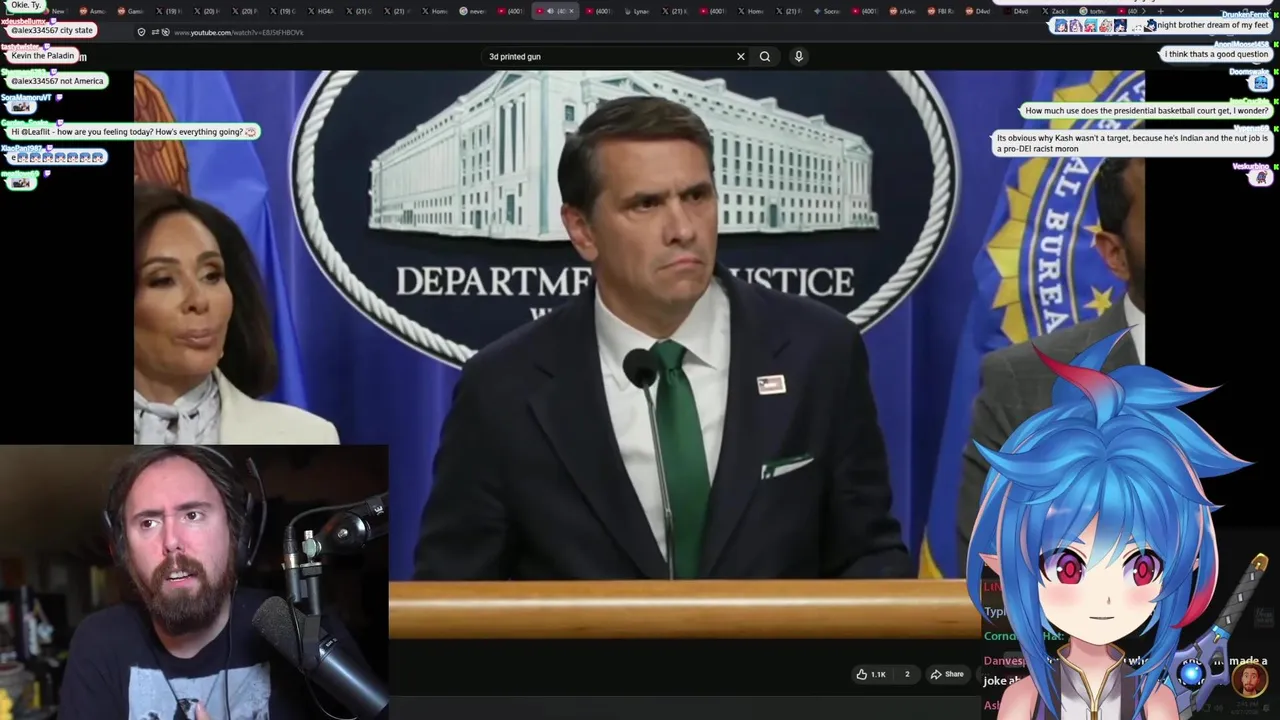Open the Share dialog for the video
Image resolution: width=1280 pixels, height=720 pixels.
point(947,674)
